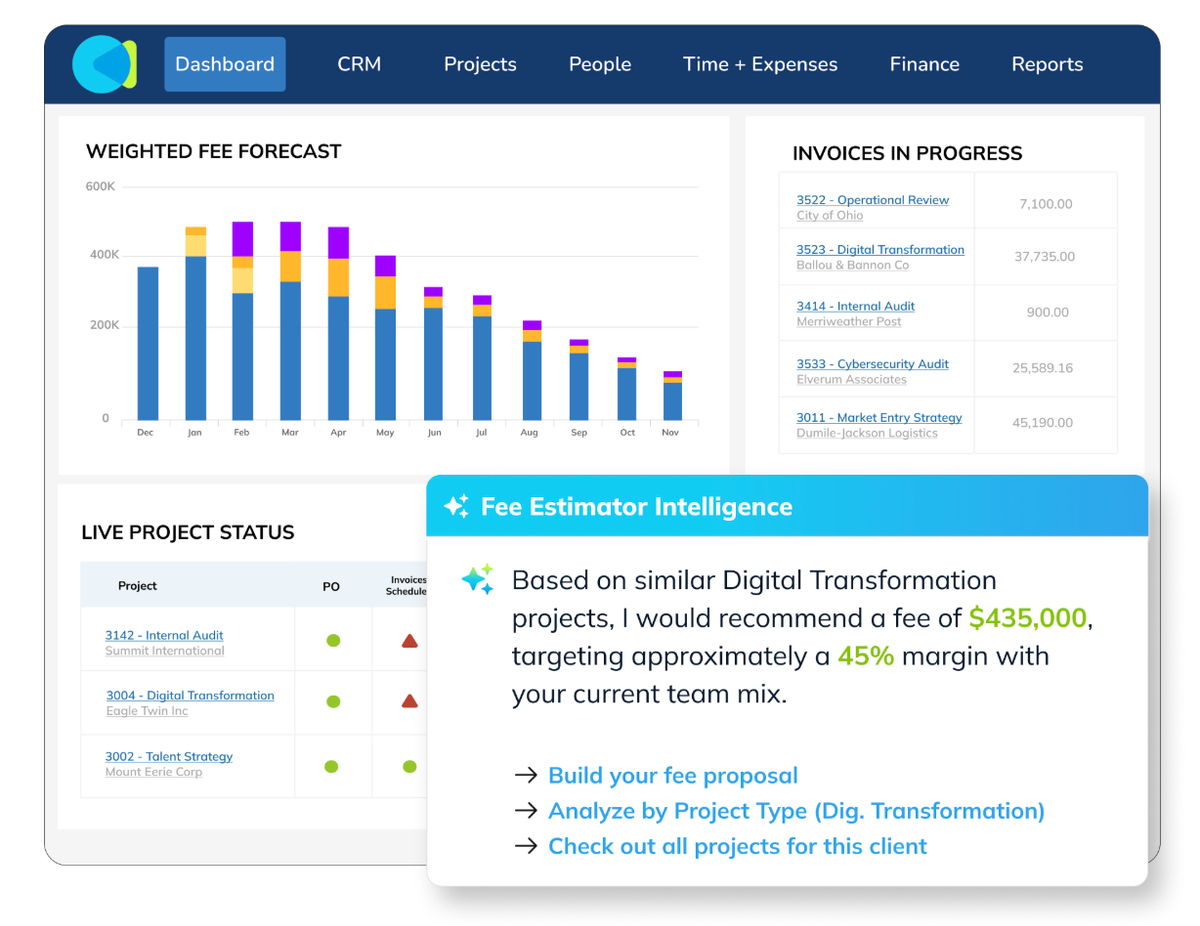Click the green PO dot for Digital Transformation

coord(333,702)
